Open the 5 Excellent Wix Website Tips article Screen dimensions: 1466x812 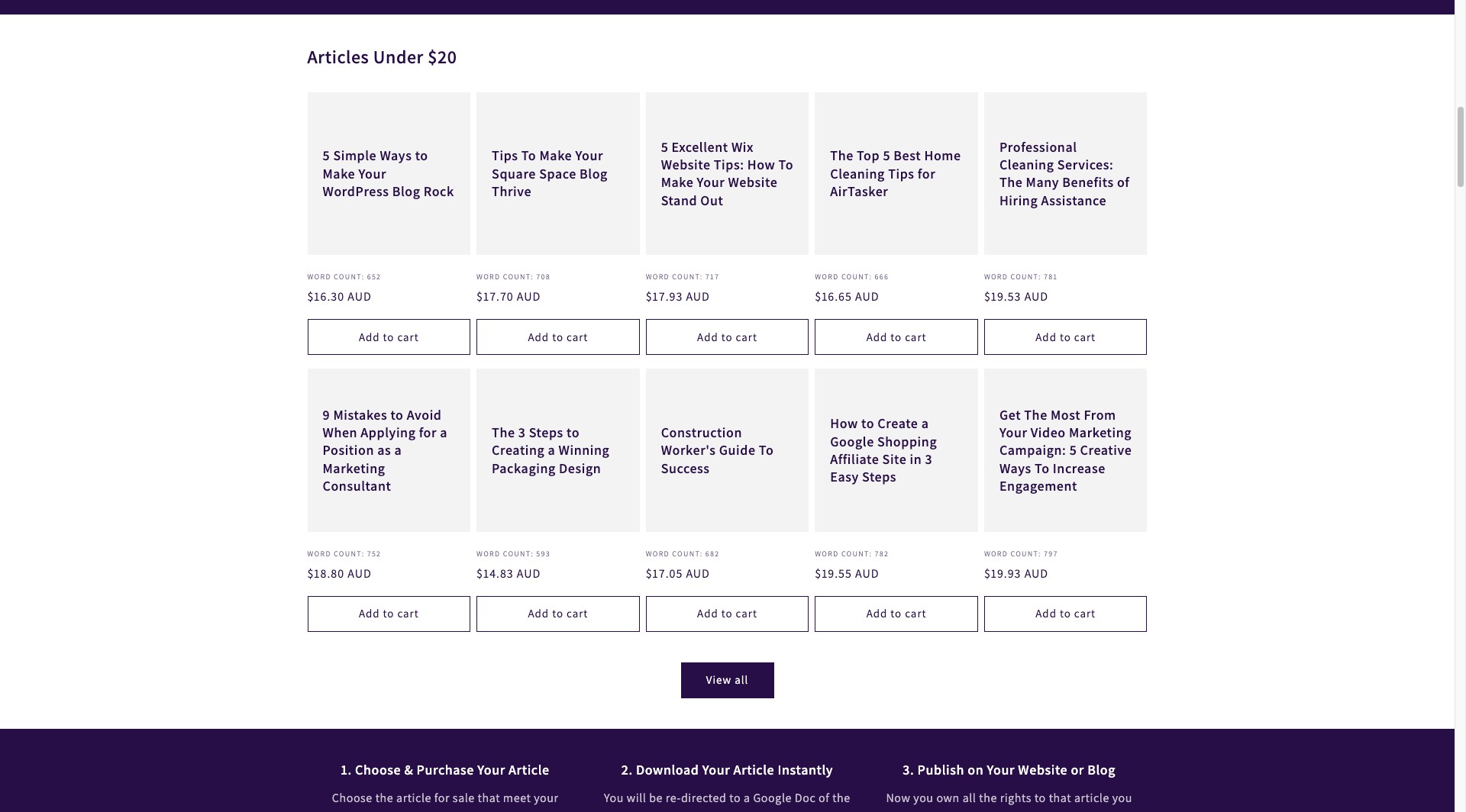pos(726,174)
